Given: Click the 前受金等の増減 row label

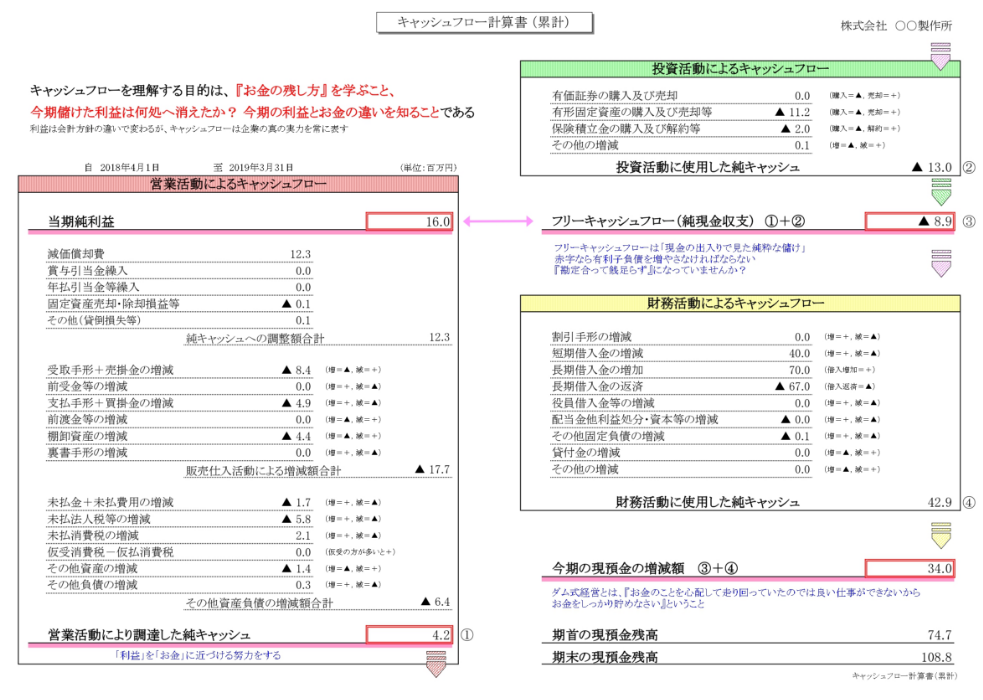Looking at the screenshot, I should (x=87, y=387).
